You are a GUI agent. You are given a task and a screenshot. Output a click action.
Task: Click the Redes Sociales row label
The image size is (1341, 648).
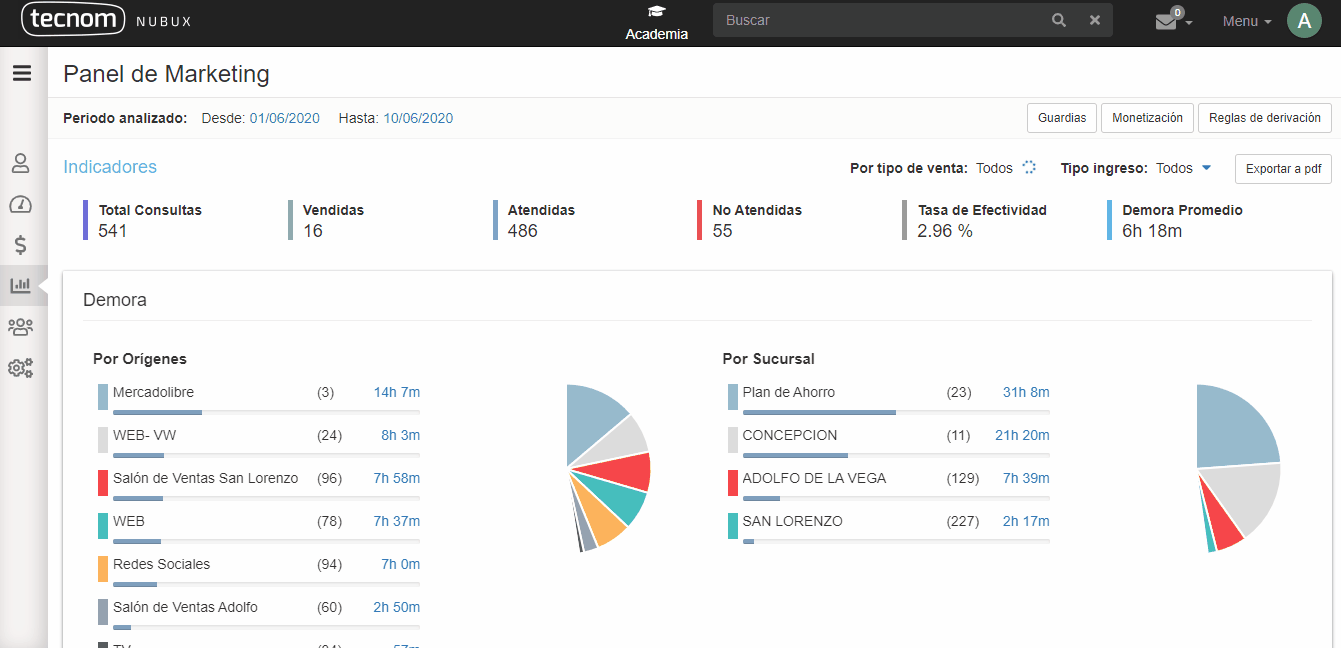(x=162, y=564)
